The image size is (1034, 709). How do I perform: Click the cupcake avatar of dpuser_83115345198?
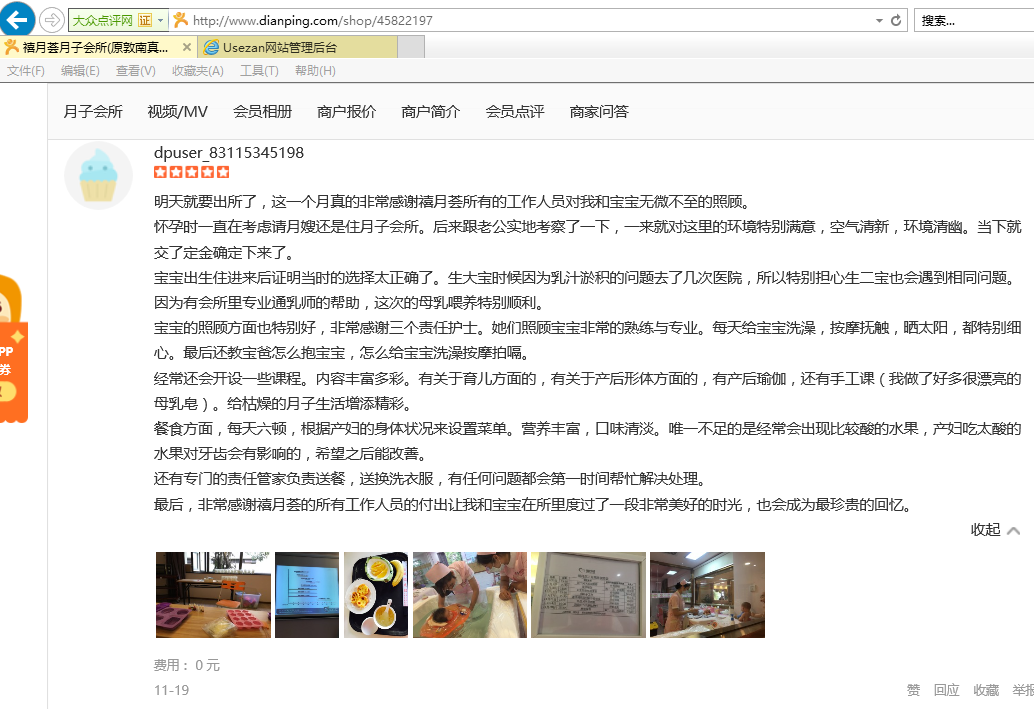tap(98, 175)
